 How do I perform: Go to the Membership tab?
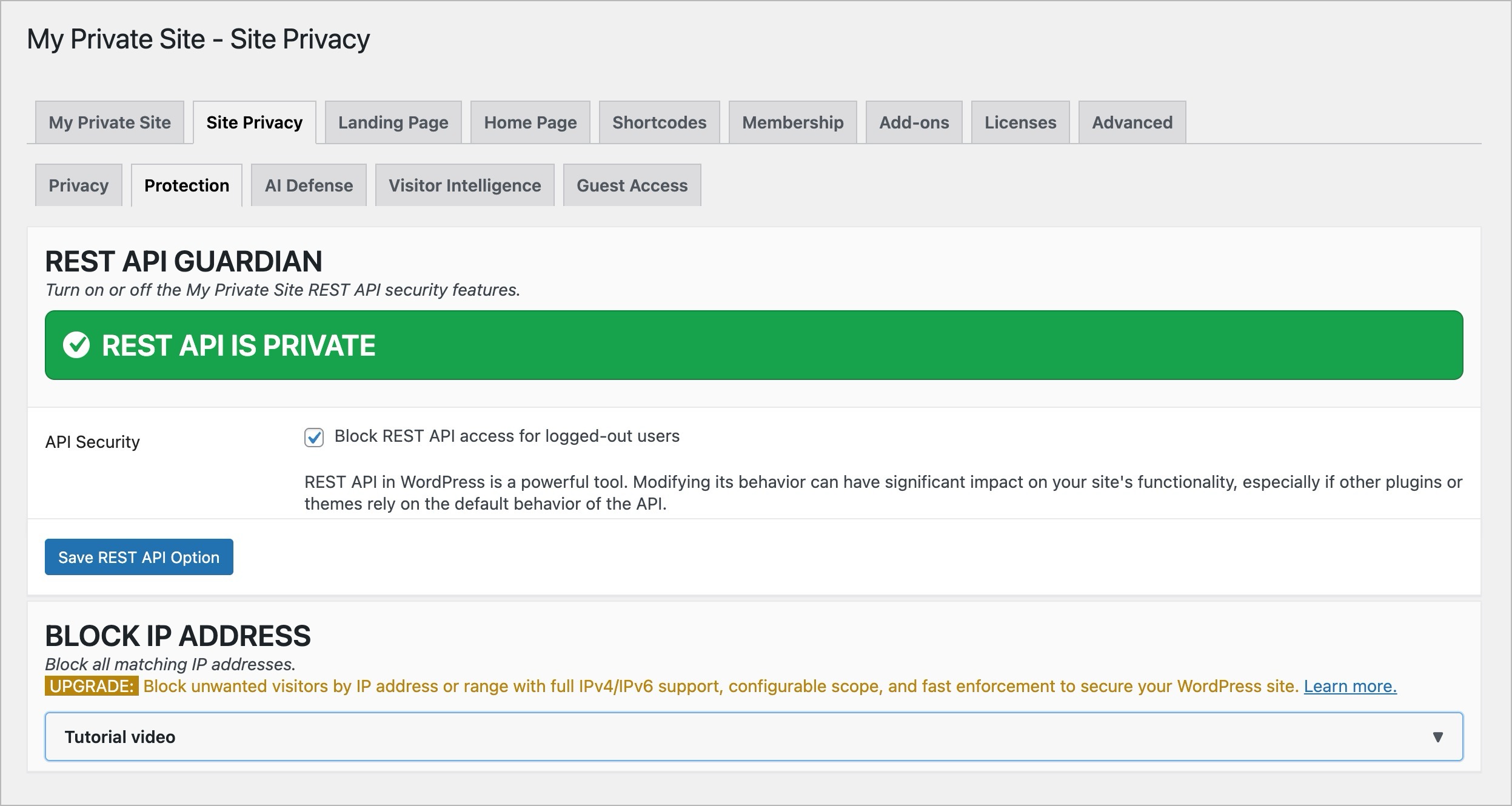(792, 122)
